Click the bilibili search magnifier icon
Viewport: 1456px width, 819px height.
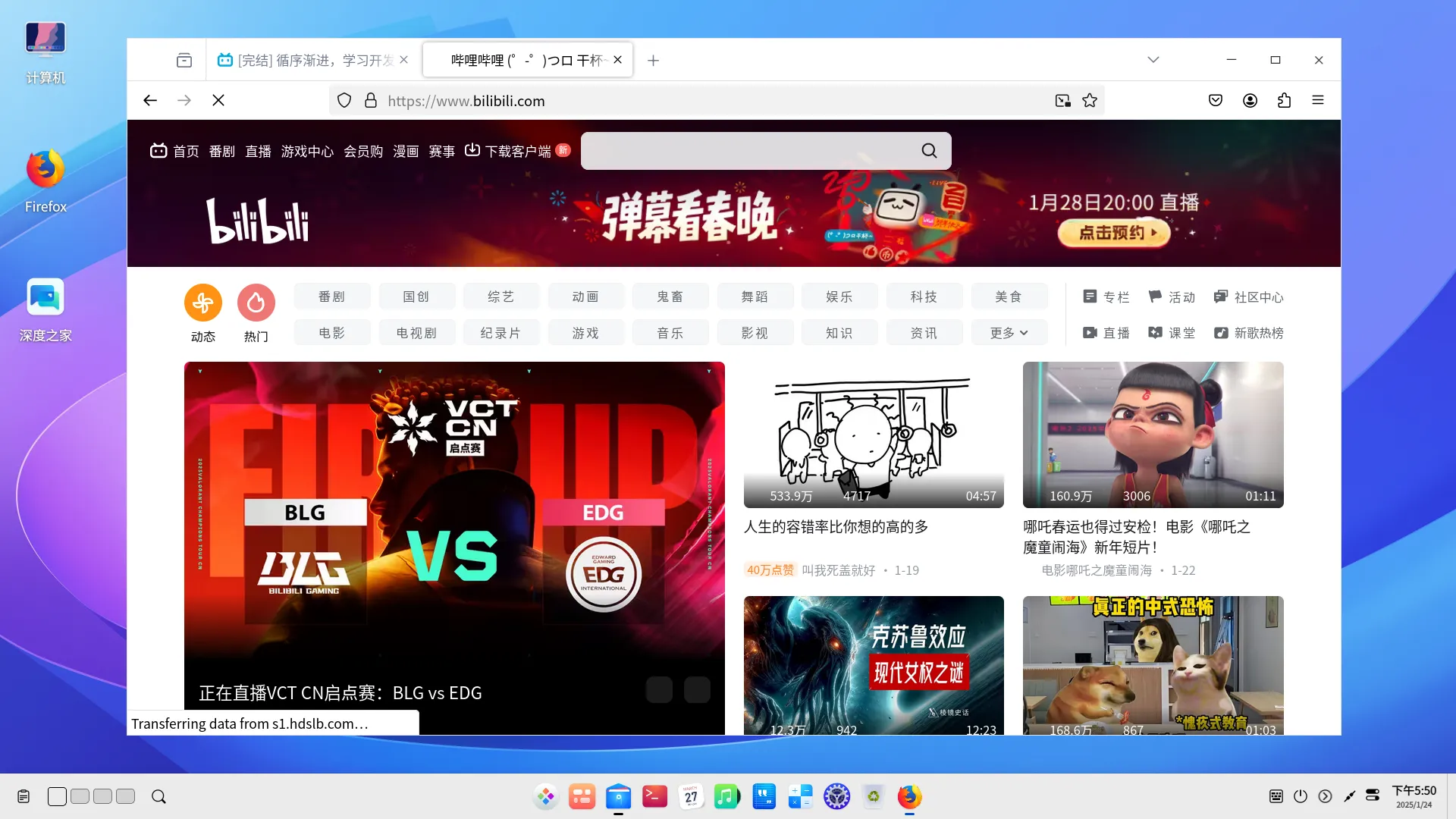(929, 150)
